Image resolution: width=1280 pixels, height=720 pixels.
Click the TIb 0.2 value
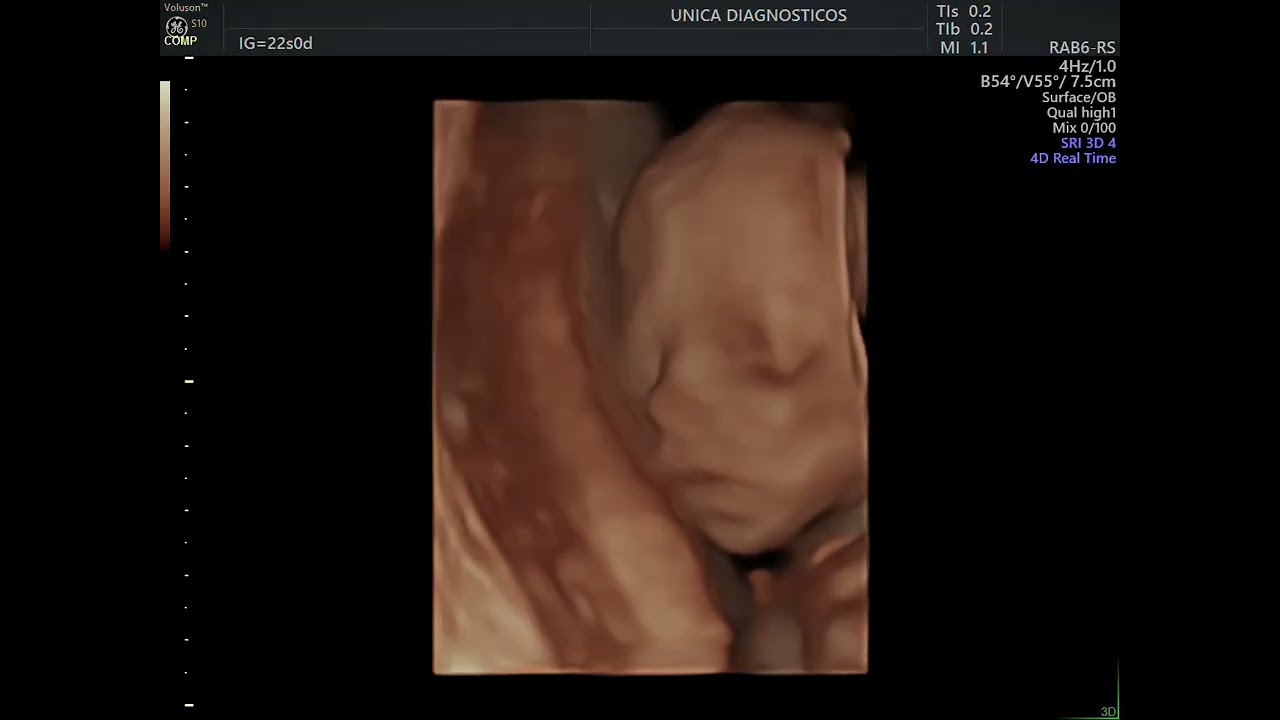964,30
